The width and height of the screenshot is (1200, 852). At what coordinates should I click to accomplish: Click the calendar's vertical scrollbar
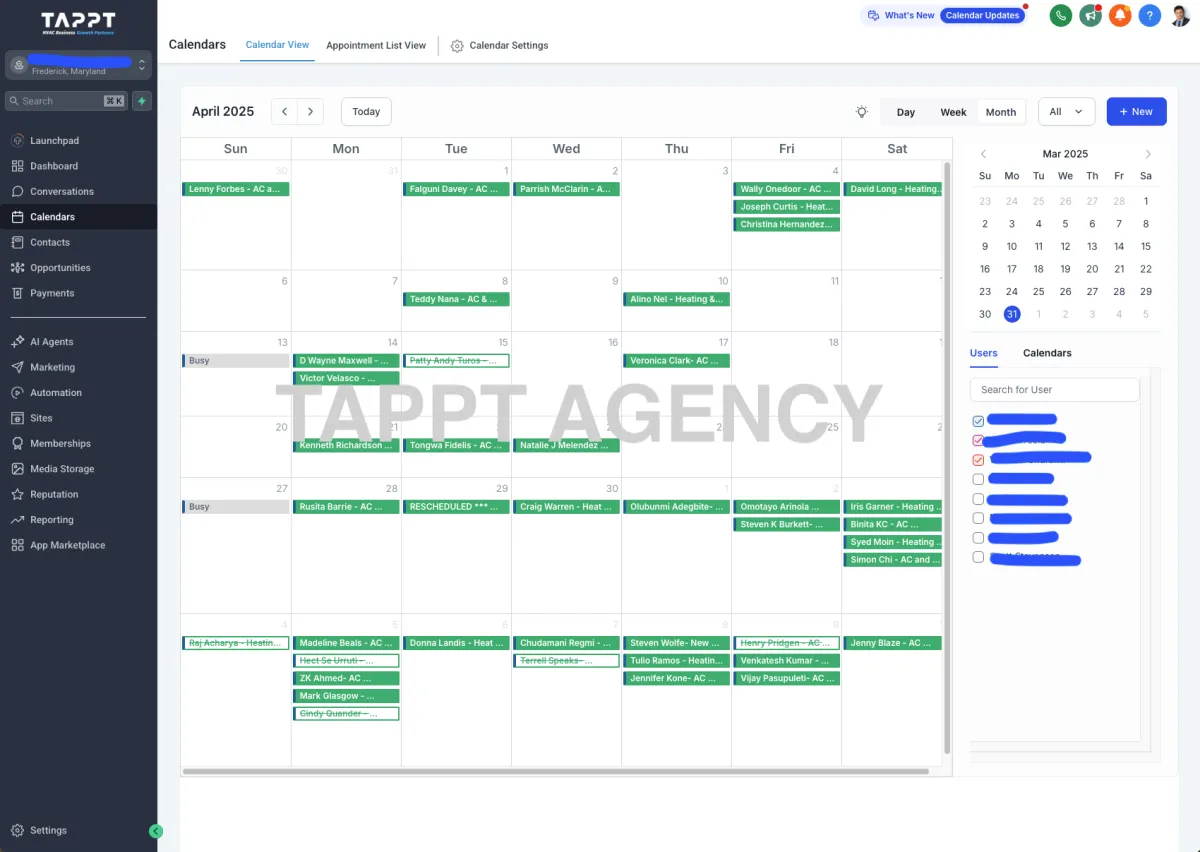tap(947, 456)
